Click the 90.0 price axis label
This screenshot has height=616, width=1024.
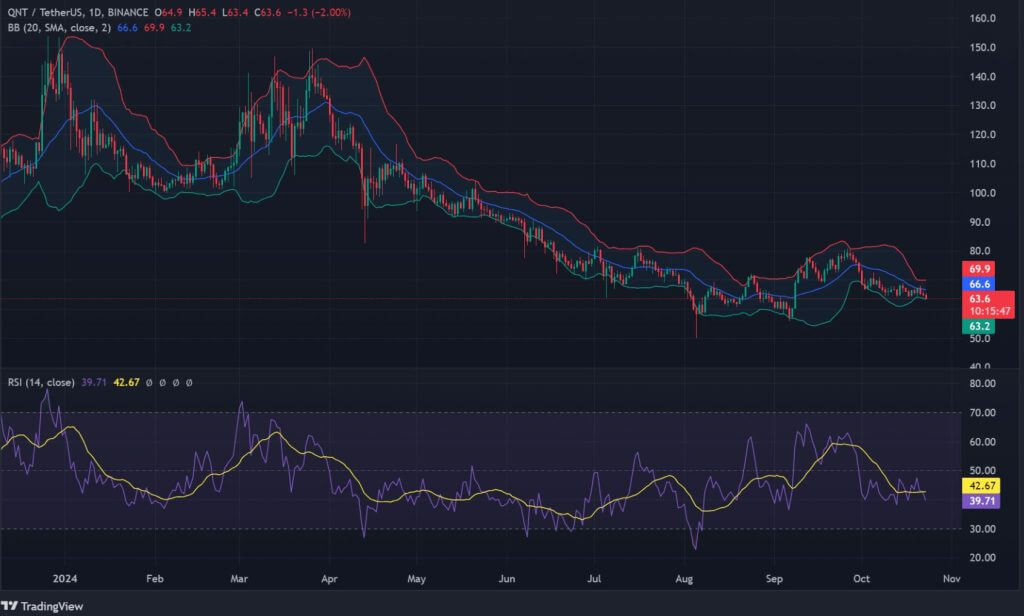[x=980, y=222]
